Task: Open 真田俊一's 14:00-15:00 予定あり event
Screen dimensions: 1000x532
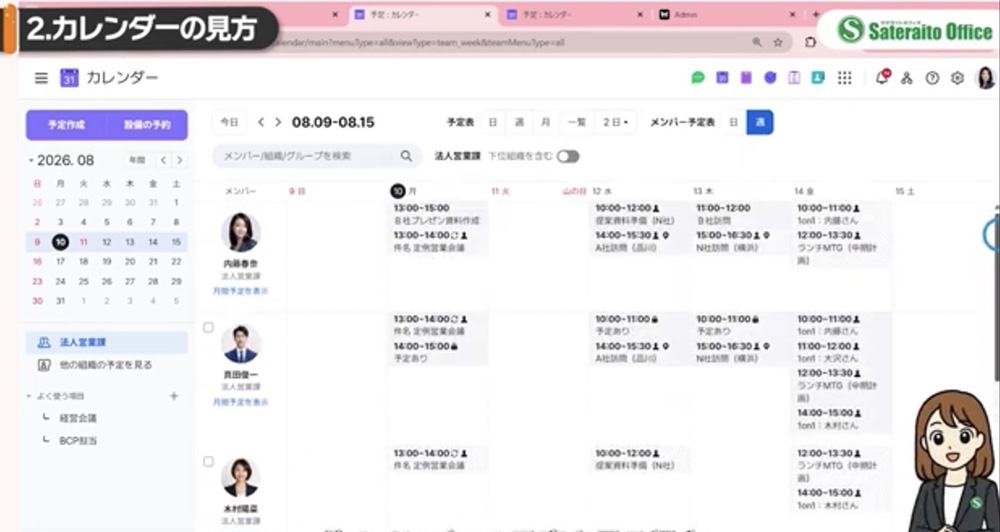Action: [x=438, y=352]
